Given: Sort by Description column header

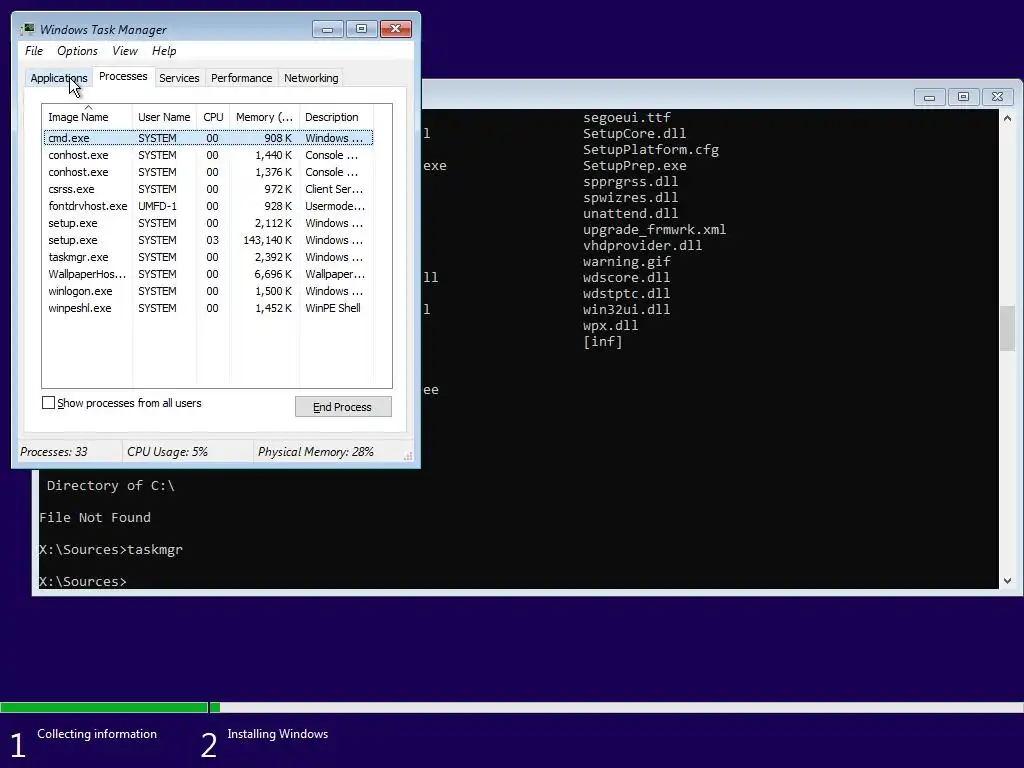Looking at the screenshot, I should pyautogui.click(x=336, y=117).
